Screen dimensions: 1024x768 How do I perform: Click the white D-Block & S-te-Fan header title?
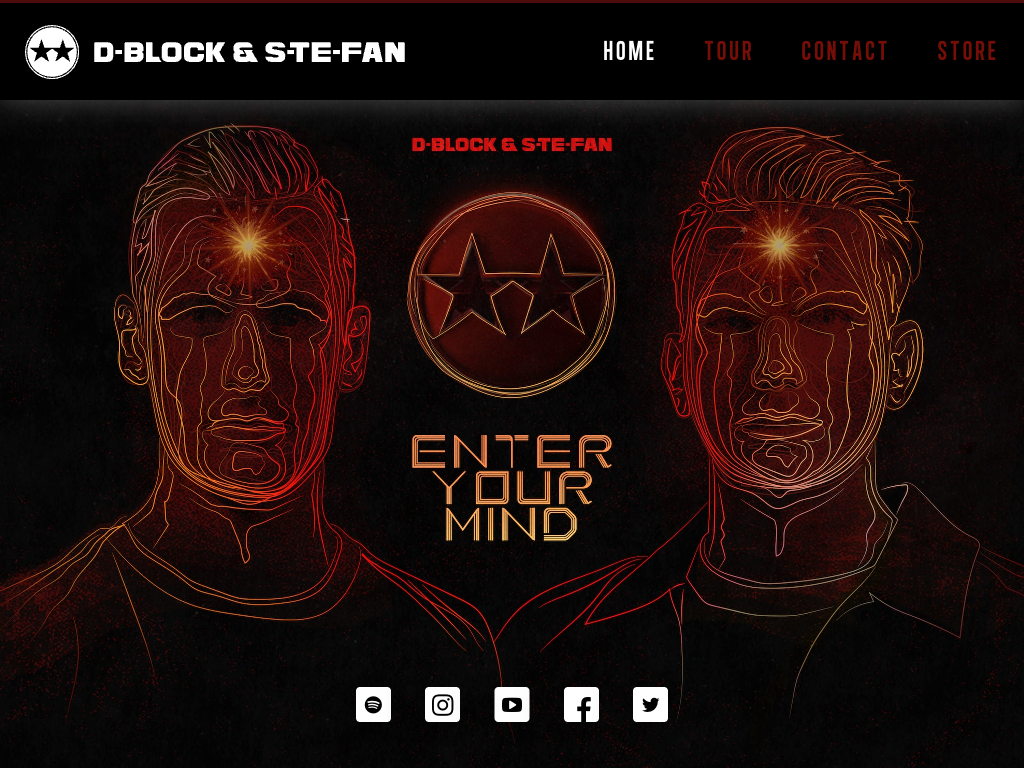249,52
